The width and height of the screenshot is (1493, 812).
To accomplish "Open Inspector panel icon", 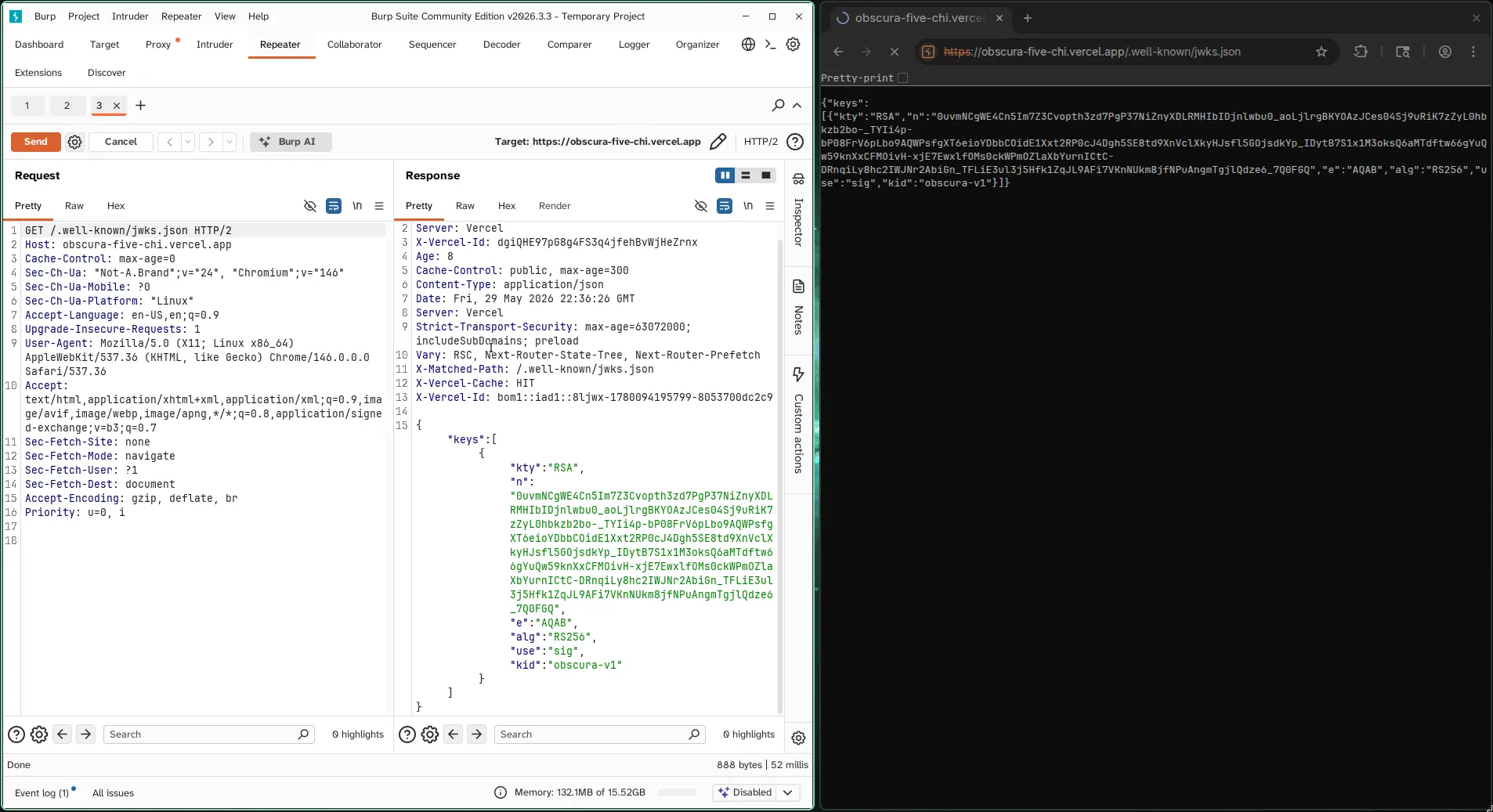I will coord(798,179).
